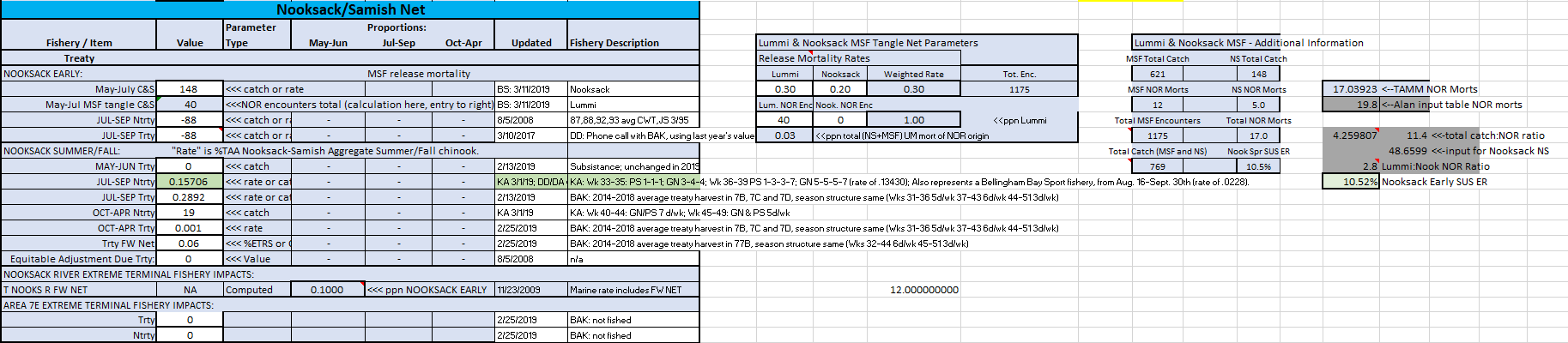Select the ppn NOOKSACK EARLY cell 0.1000
Viewport: 1568px width, 343px height.
click(x=328, y=290)
